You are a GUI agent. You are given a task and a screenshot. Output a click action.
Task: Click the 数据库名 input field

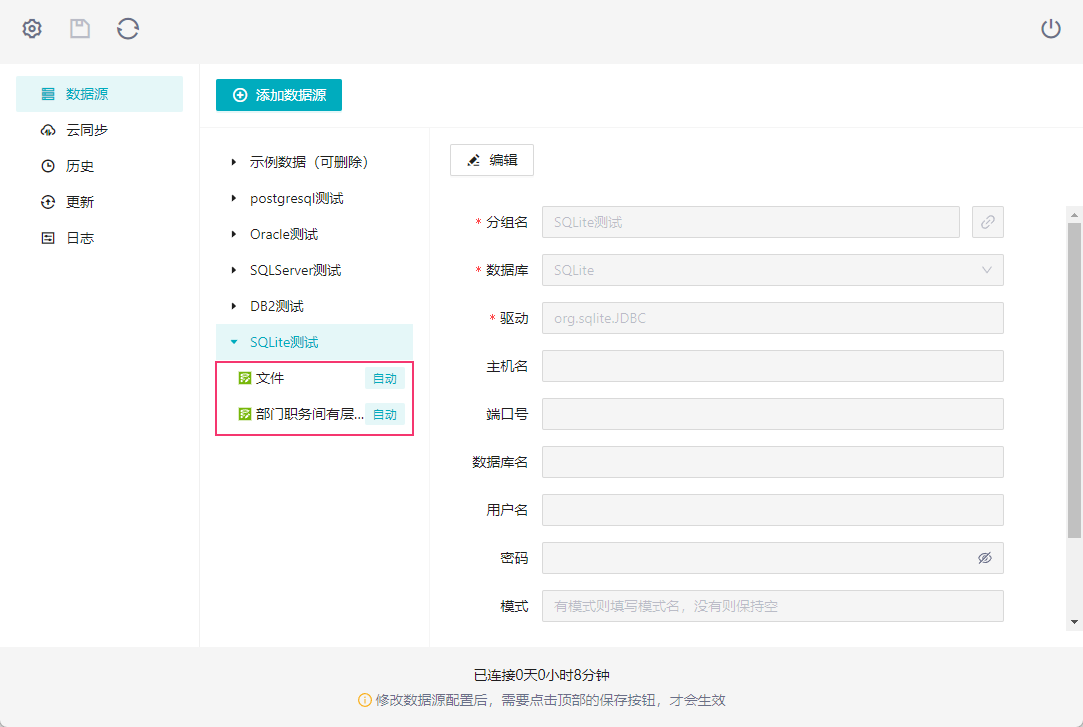click(772, 462)
